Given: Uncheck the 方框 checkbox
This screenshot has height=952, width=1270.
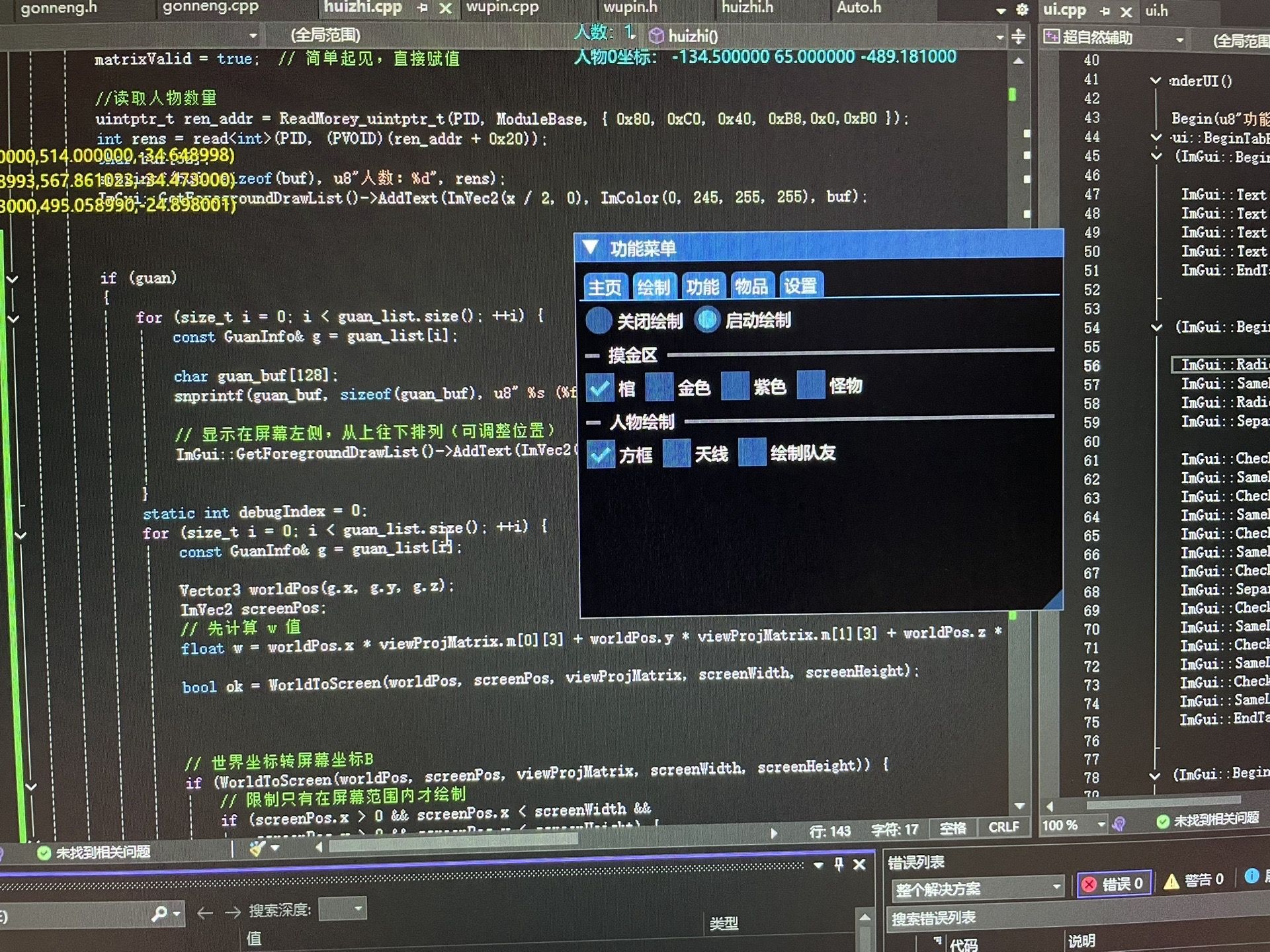Looking at the screenshot, I should 601,455.
